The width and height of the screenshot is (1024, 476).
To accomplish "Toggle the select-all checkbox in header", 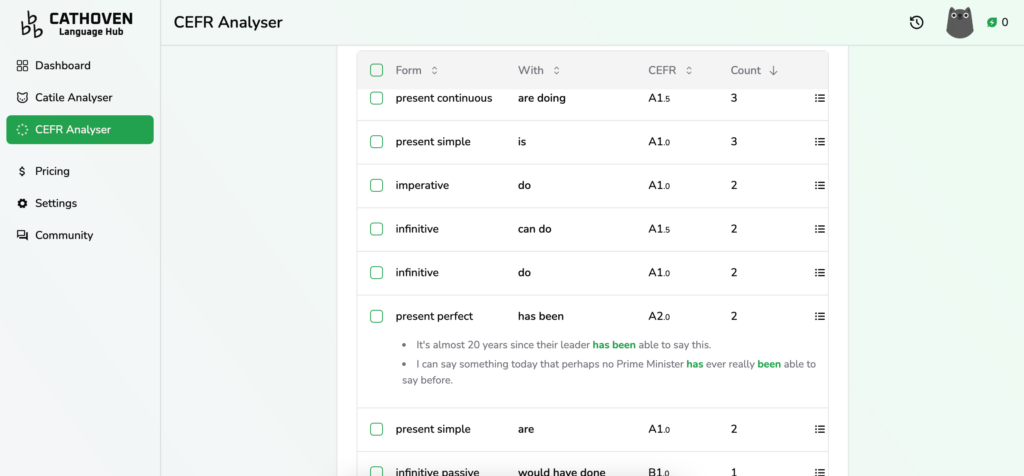I will pyautogui.click(x=376, y=70).
